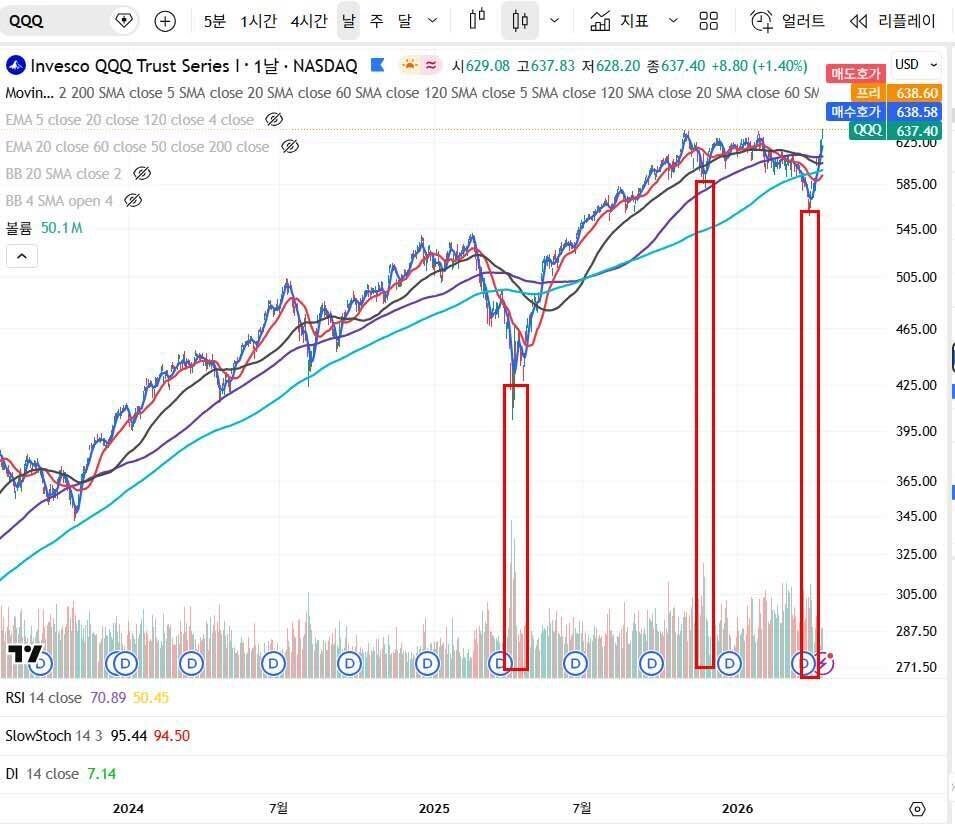
Task: Open the 지표 indicators menu
Action: tap(621, 21)
